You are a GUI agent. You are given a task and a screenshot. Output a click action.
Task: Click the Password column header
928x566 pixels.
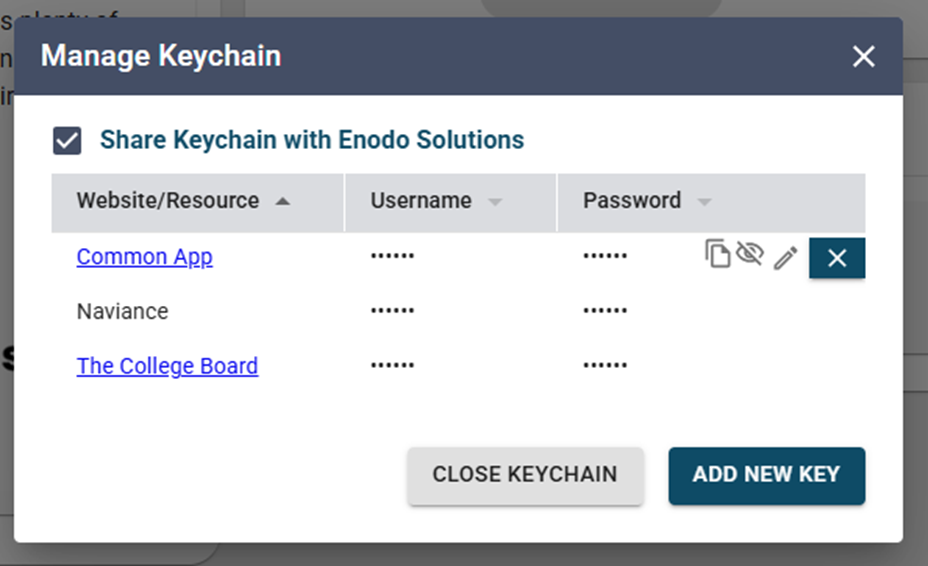(711, 202)
